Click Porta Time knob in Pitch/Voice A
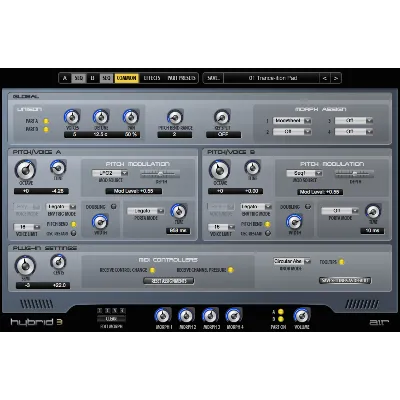Screen dimensions: 400x400 179,211
